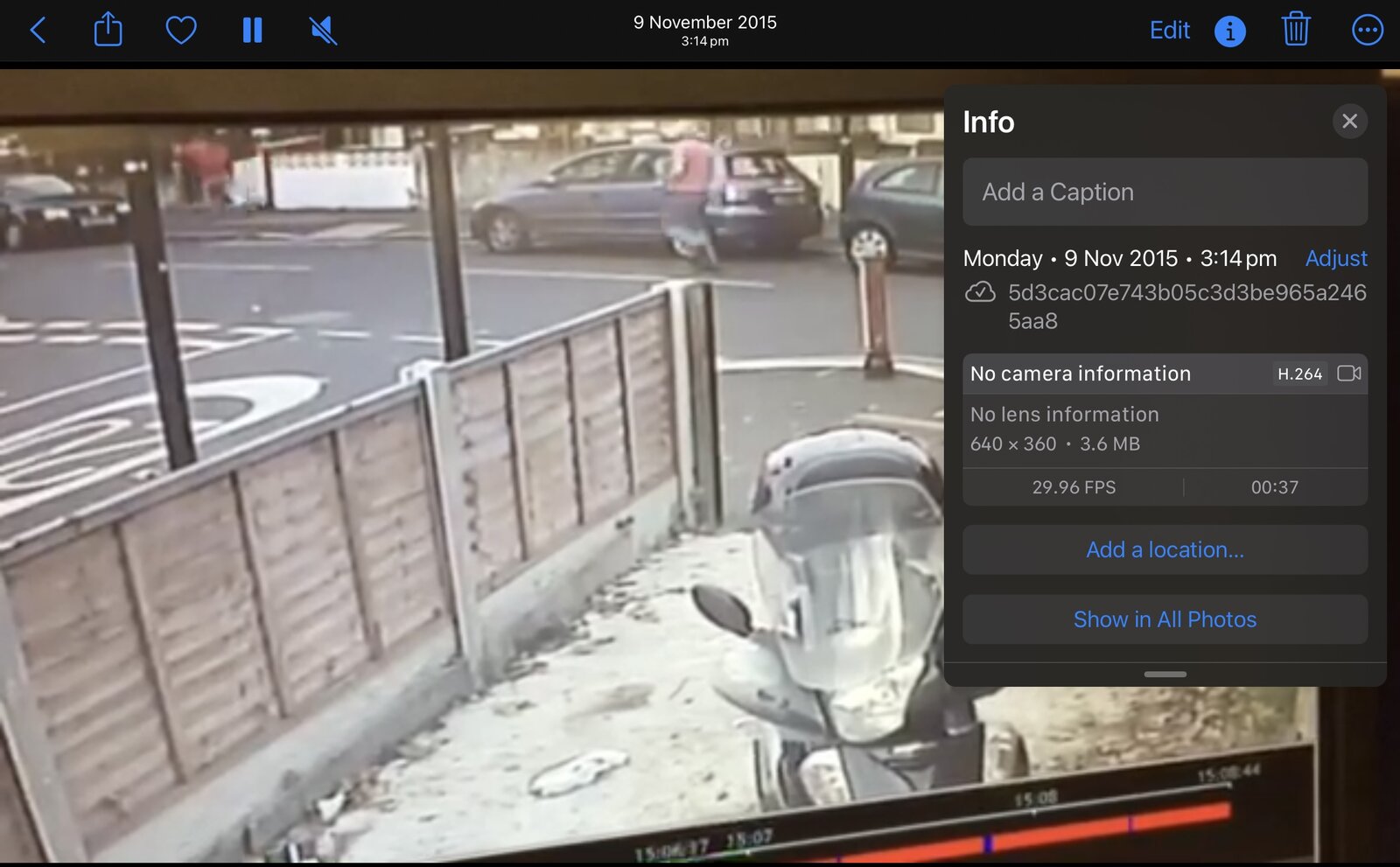Viewport: 1400px width, 867px height.
Task: Tap the Info panel drag handle
Action: coord(1165,674)
